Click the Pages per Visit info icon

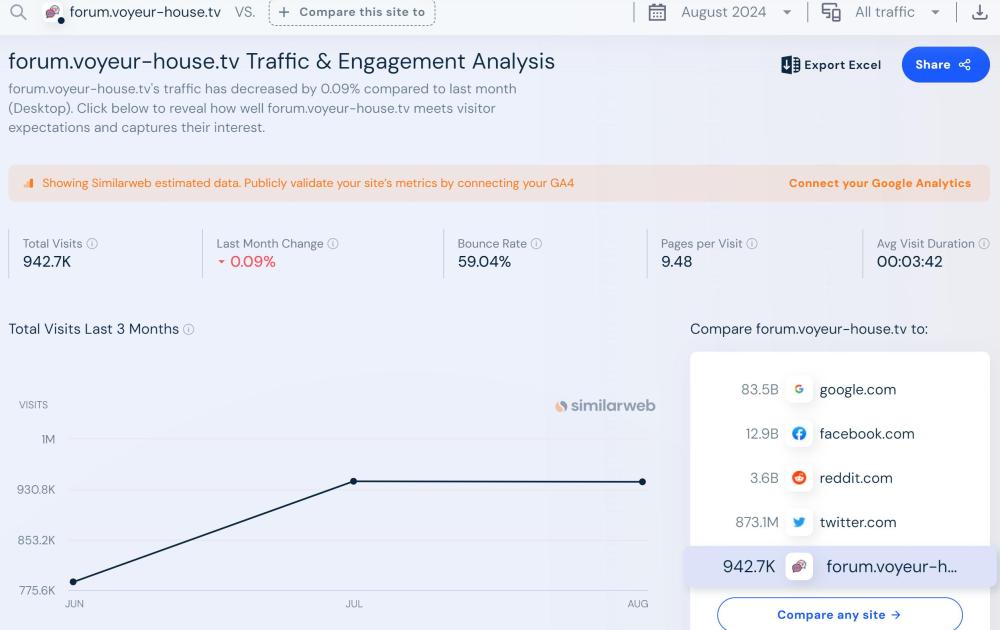(x=752, y=244)
